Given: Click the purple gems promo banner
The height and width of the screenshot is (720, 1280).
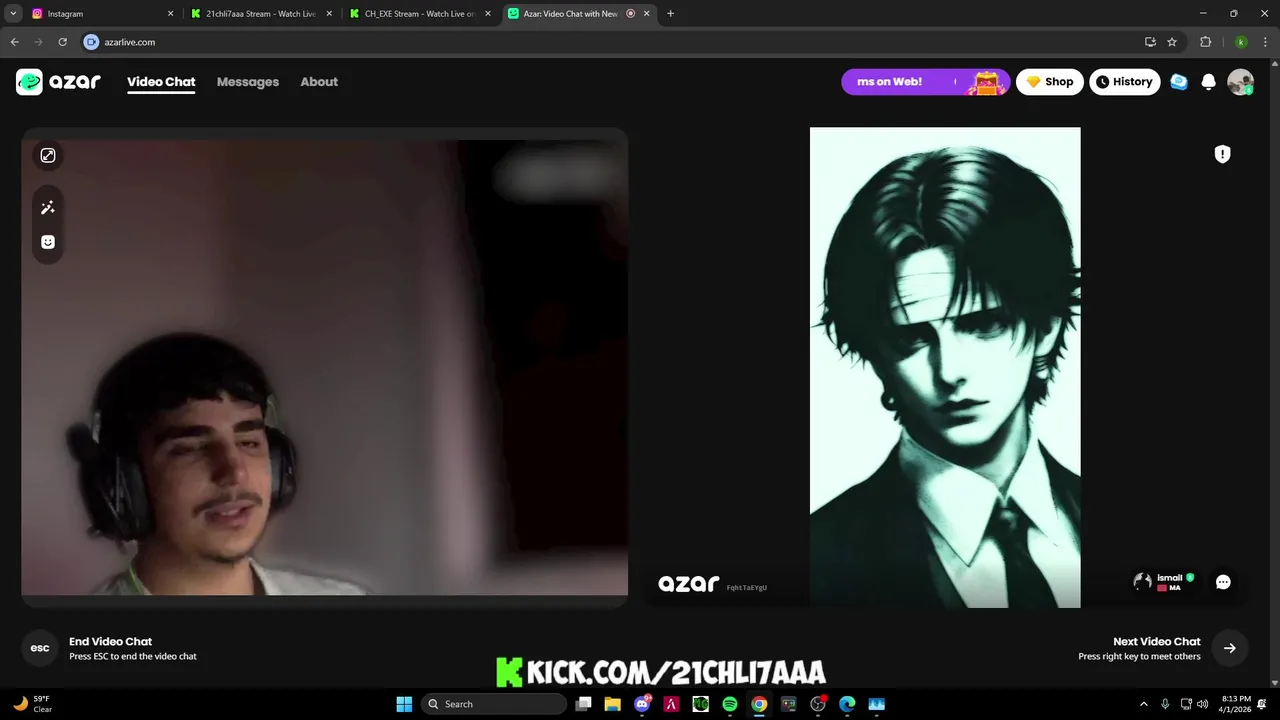Looking at the screenshot, I should (925, 82).
